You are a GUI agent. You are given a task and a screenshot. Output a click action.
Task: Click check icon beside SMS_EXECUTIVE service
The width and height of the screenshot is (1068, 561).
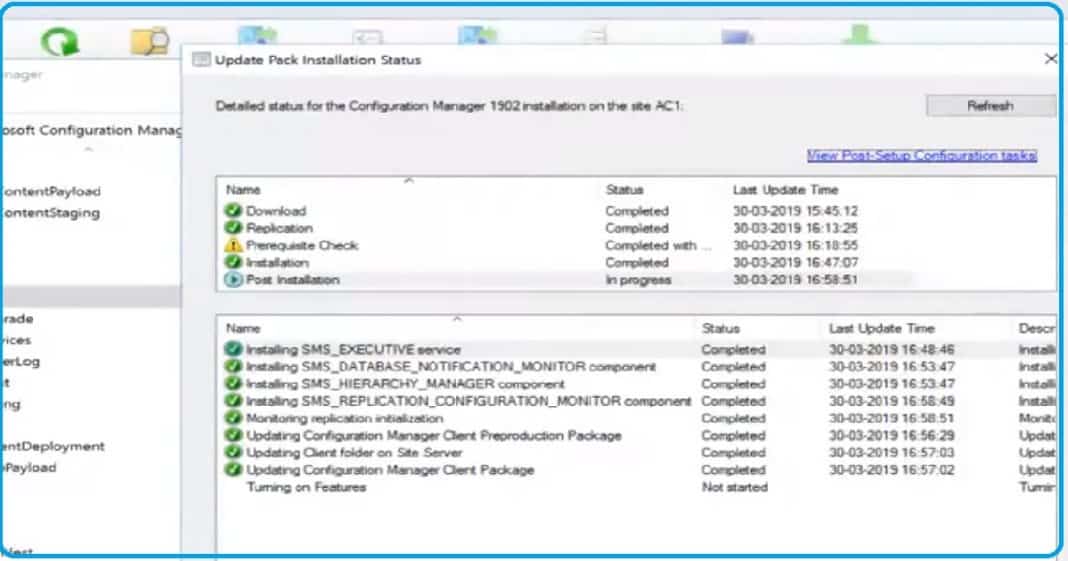tap(233, 349)
